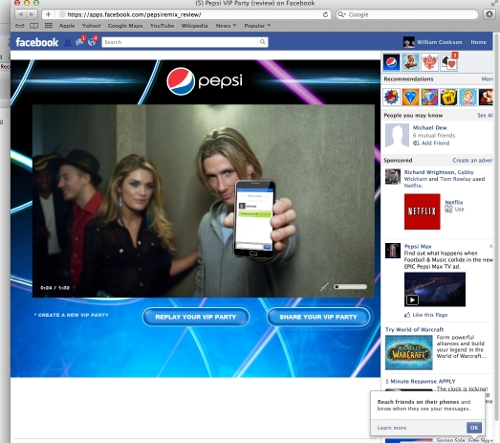Open the YouTube bookmark
500x443 pixels.
click(162, 26)
